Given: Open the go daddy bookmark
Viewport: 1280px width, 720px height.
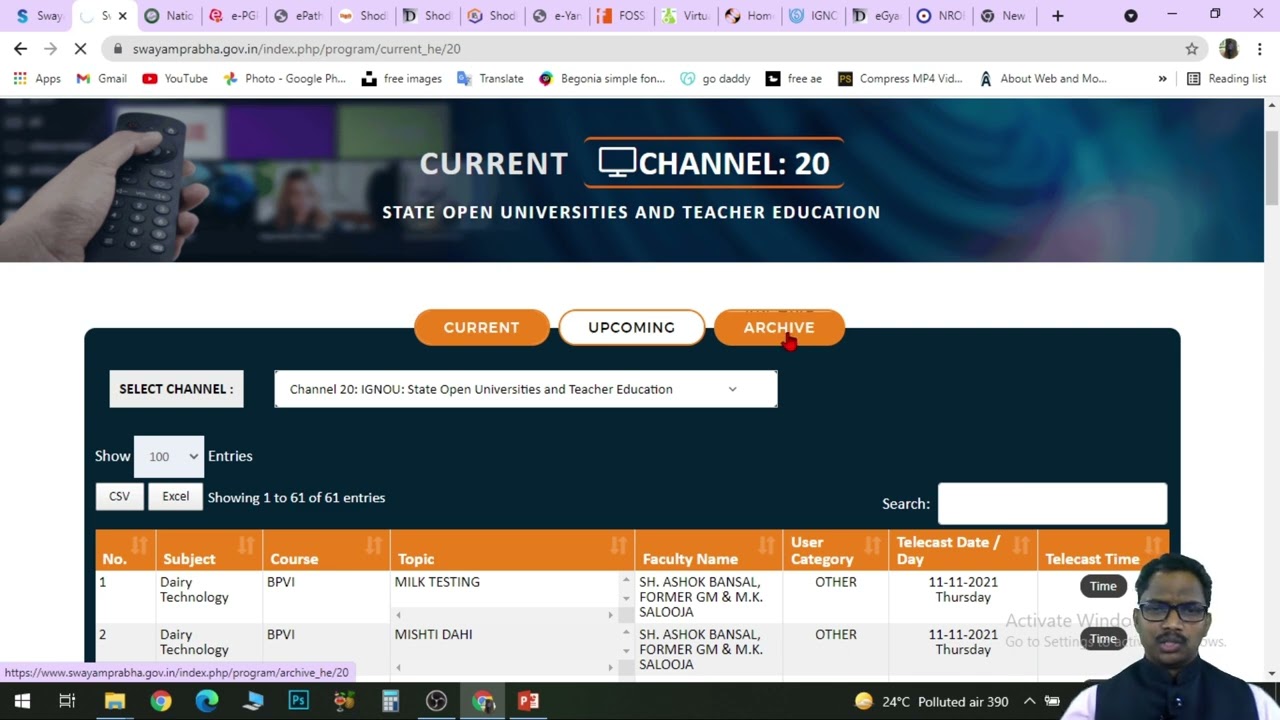Looking at the screenshot, I should (x=716, y=78).
